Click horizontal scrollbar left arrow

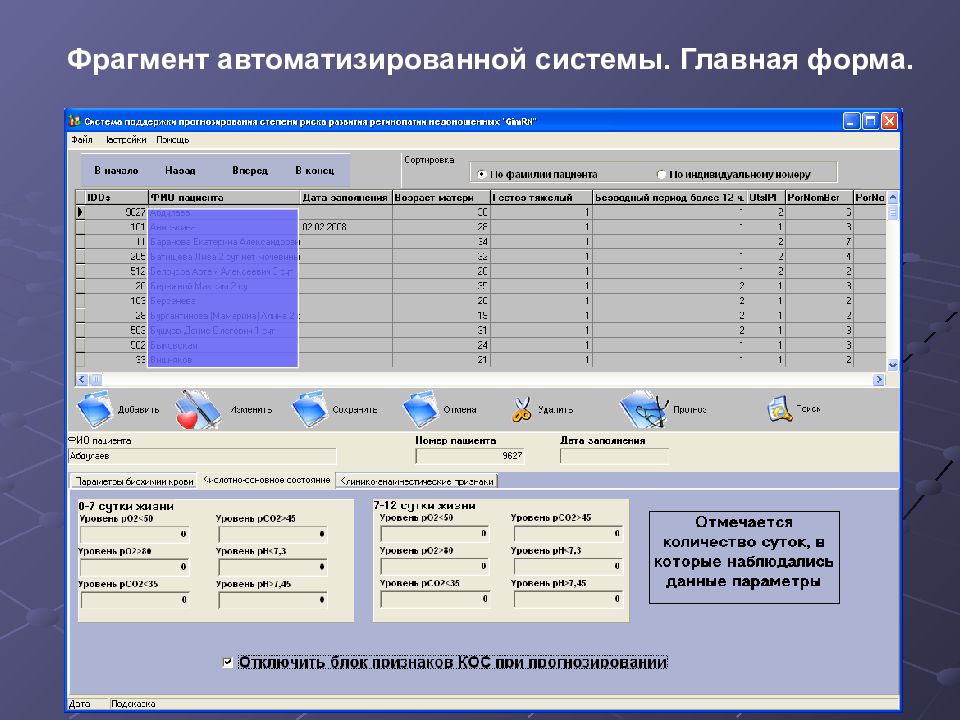pyautogui.click(x=82, y=380)
